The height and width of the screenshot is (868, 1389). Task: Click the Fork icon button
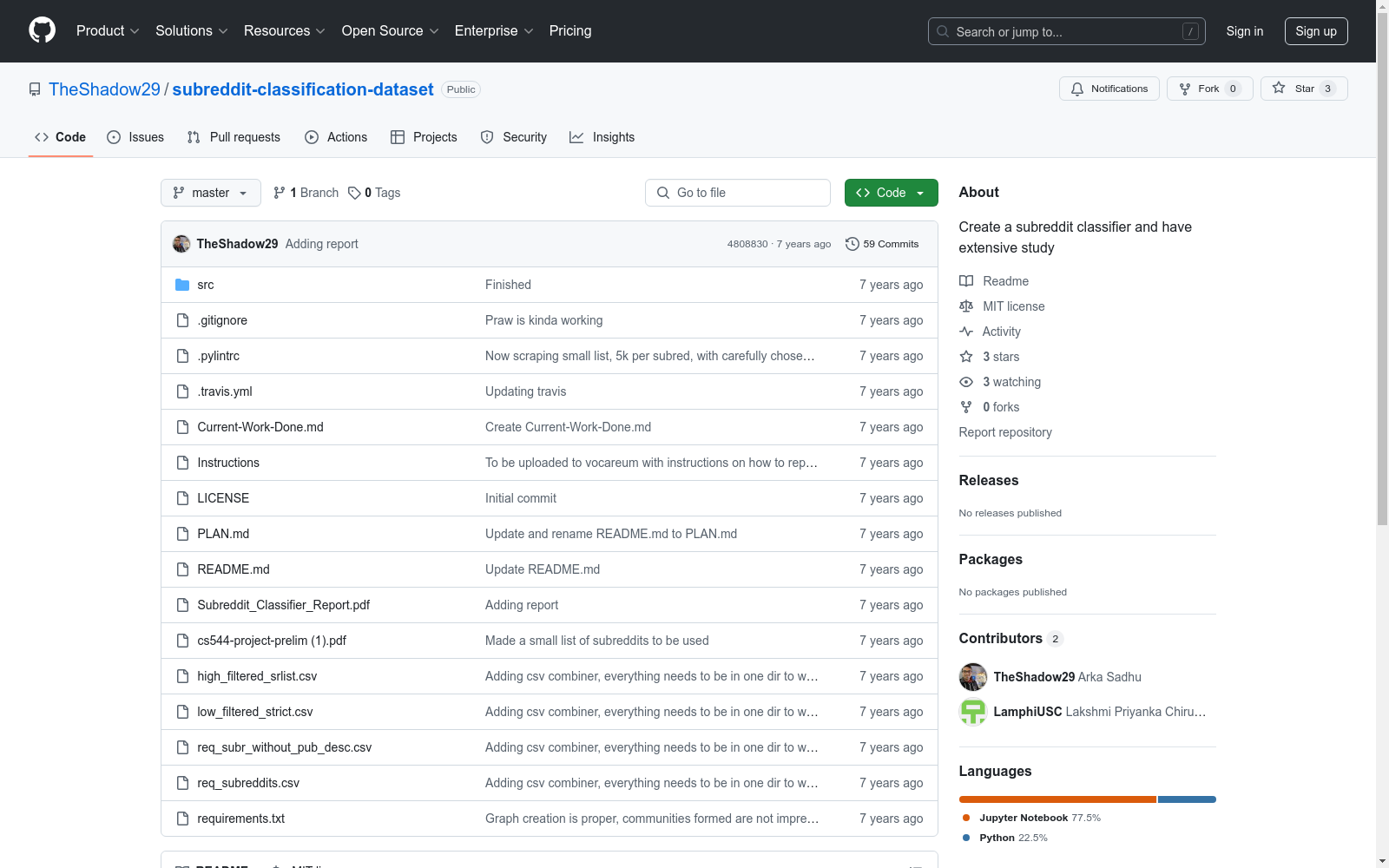(x=1185, y=89)
